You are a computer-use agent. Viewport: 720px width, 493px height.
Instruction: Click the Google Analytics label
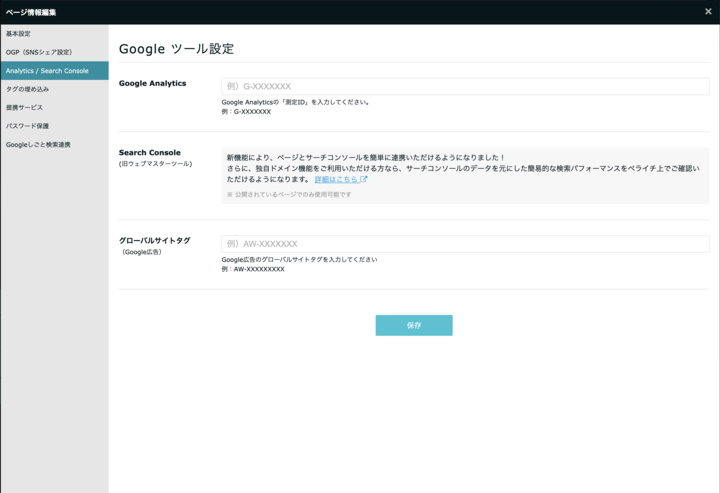pyautogui.click(x=152, y=83)
